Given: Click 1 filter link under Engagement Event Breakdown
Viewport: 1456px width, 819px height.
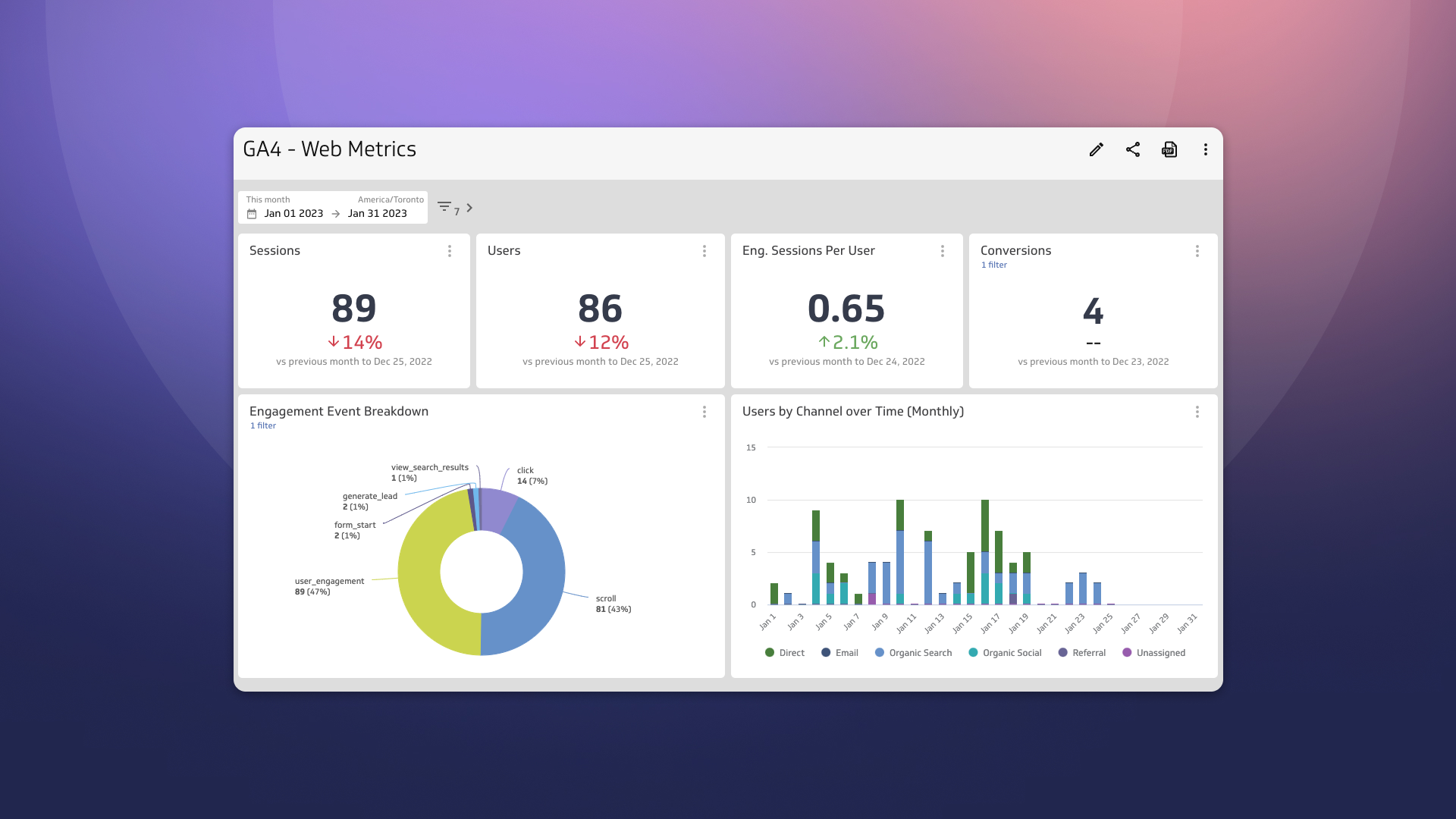Looking at the screenshot, I should click(263, 426).
